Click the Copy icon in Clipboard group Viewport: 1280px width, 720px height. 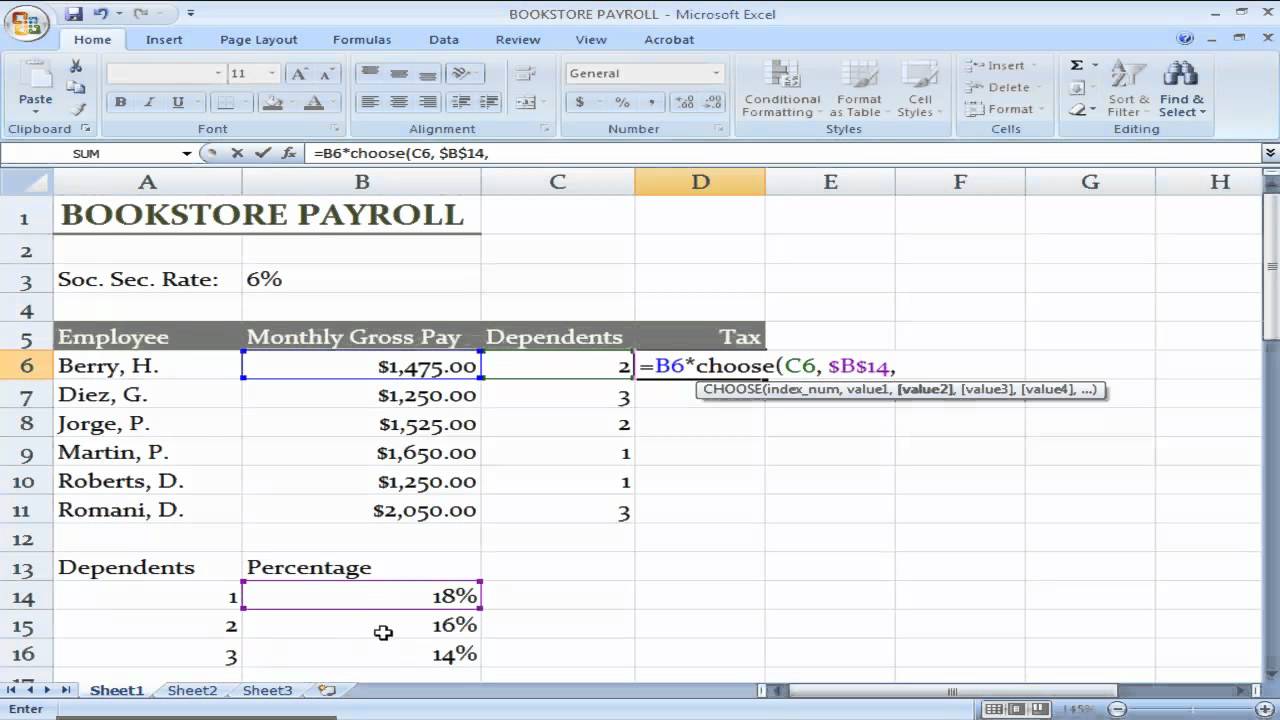76,88
